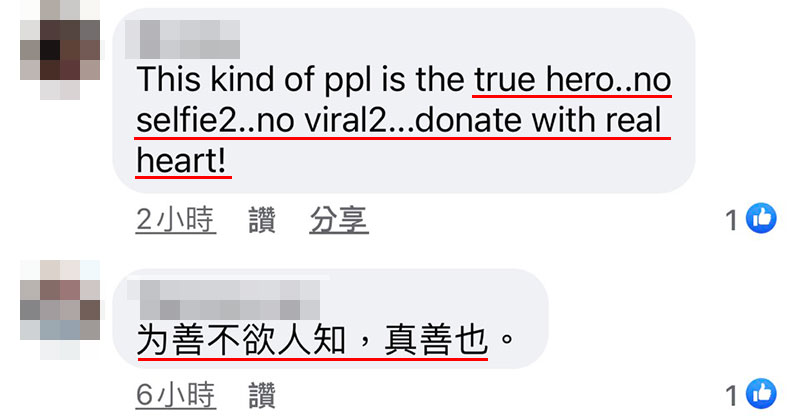800x418 pixels.
Task: Click the blue thumbs-up reaction on the English comment
Action: pyautogui.click(x=761, y=218)
